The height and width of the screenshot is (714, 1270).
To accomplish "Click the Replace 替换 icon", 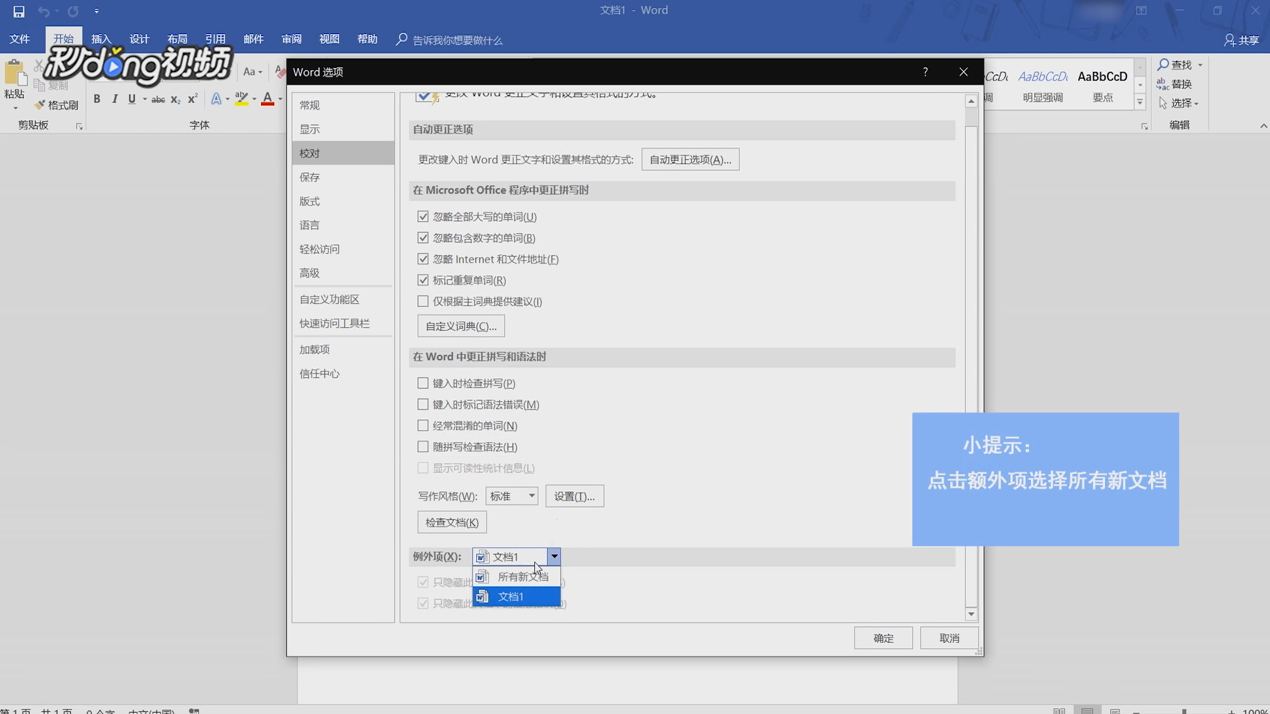I will pos(1163,84).
